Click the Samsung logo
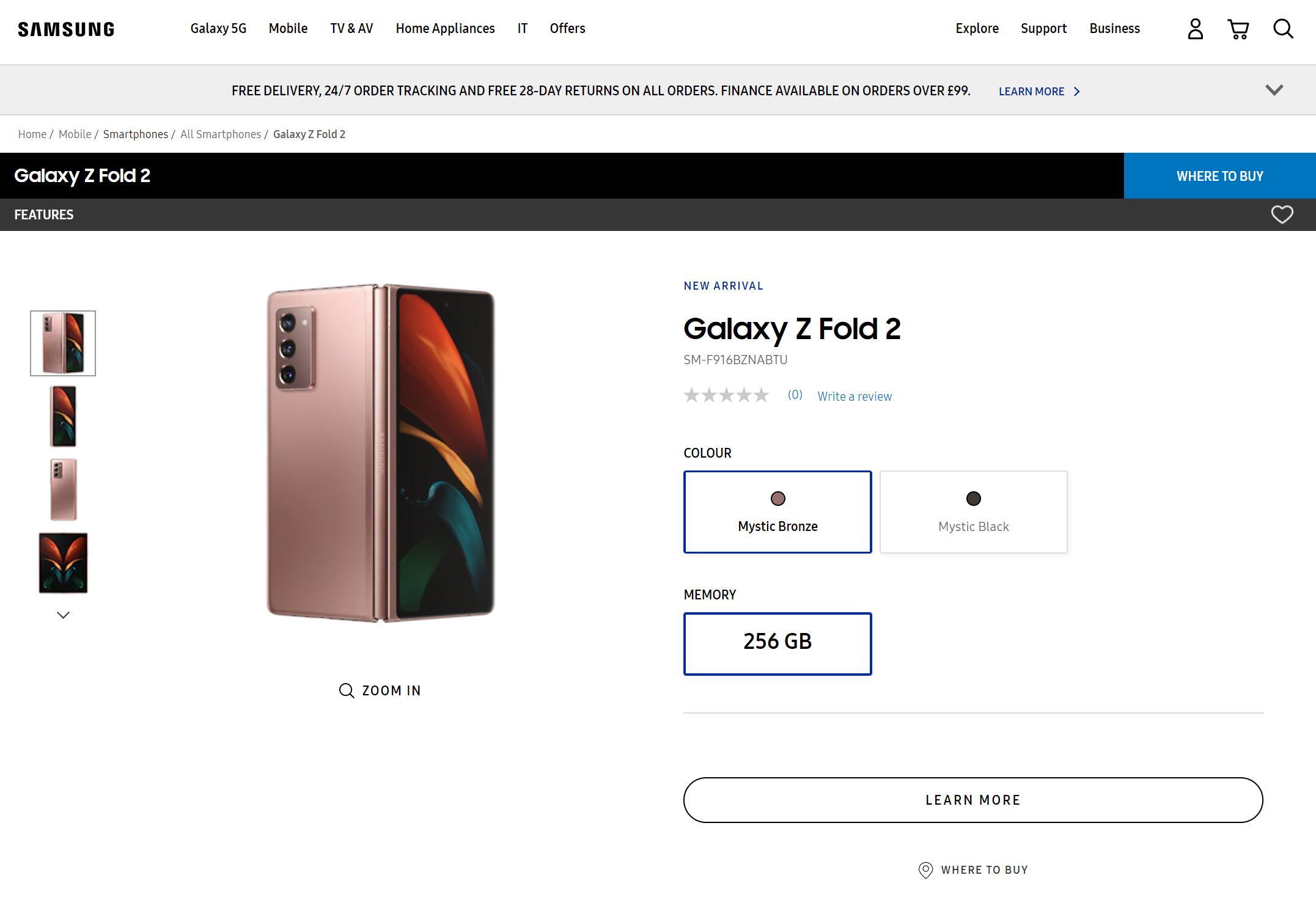Image resolution: width=1316 pixels, height=900 pixels. pos(66,29)
